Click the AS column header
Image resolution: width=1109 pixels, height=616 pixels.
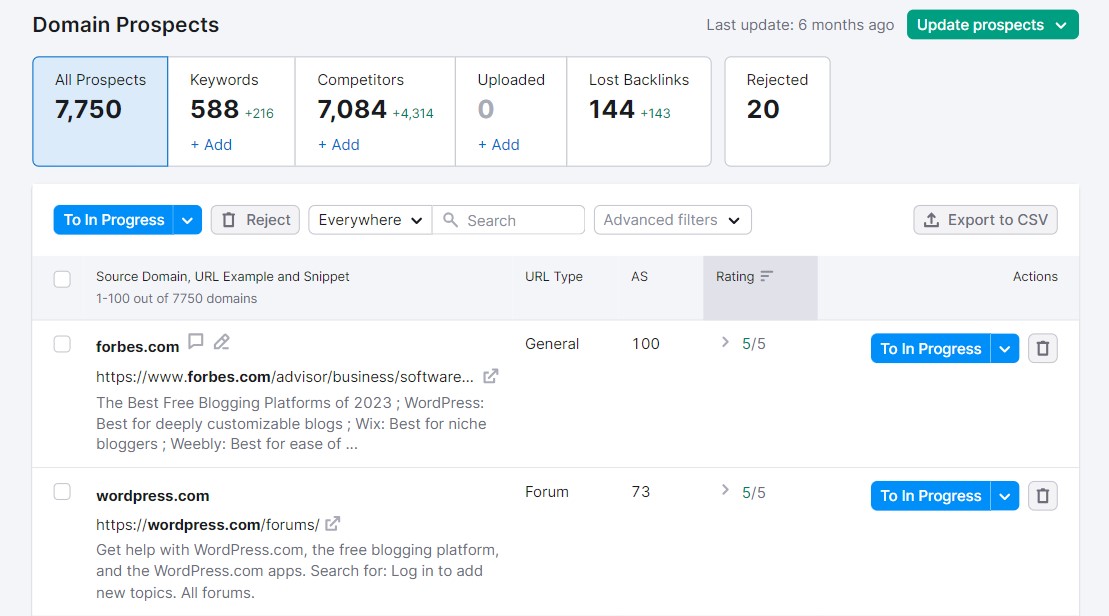click(639, 277)
